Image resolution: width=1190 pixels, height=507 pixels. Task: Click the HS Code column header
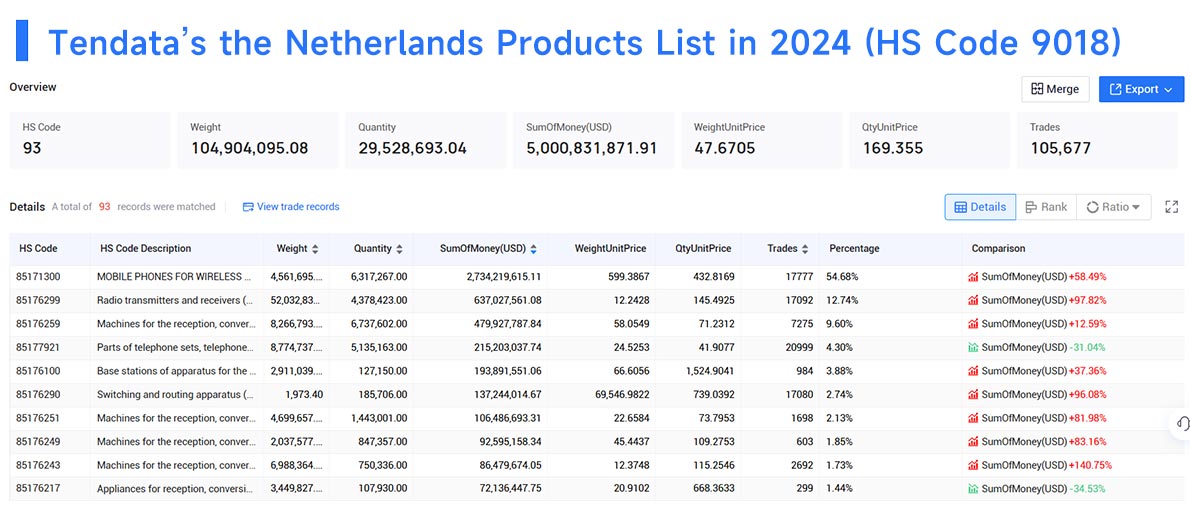(38, 249)
